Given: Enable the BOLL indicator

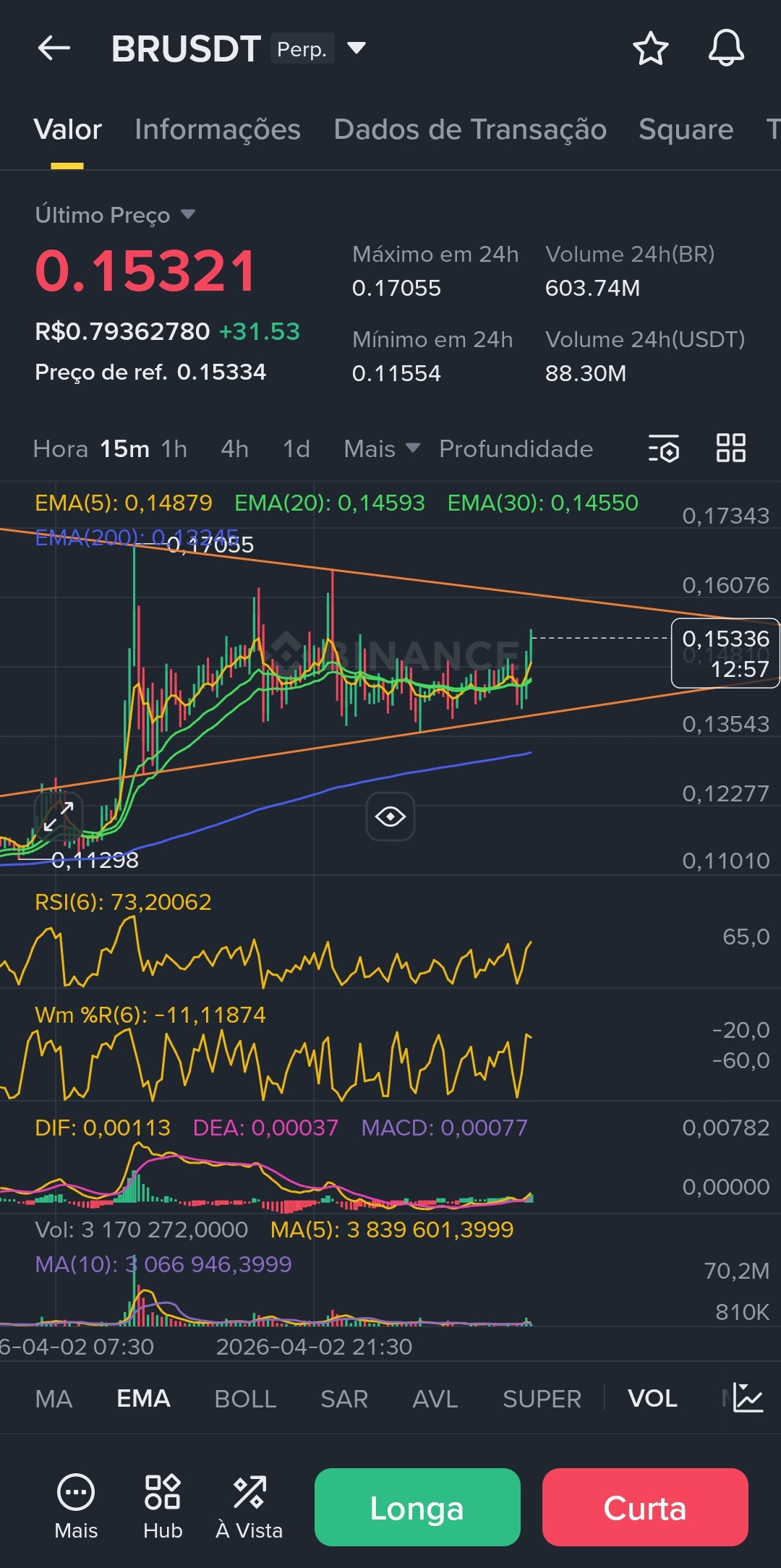Looking at the screenshot, I should 245,1398.
